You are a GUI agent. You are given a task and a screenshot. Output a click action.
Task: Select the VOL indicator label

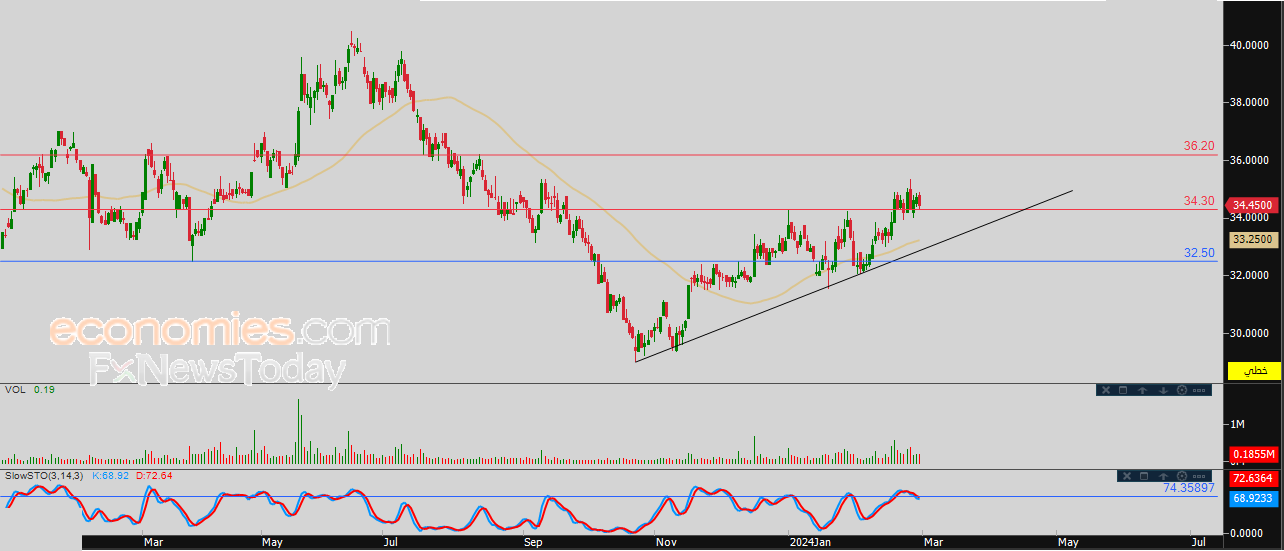(x=15, y=389)
